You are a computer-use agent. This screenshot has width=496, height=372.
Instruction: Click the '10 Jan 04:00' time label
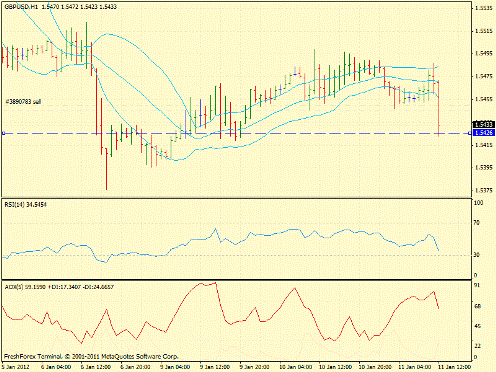[296, 367]
